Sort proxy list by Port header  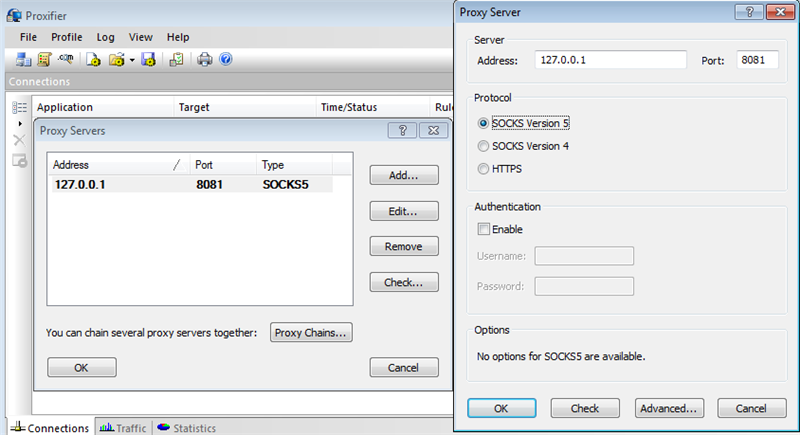pyautogui.click(x=223, y=165)
